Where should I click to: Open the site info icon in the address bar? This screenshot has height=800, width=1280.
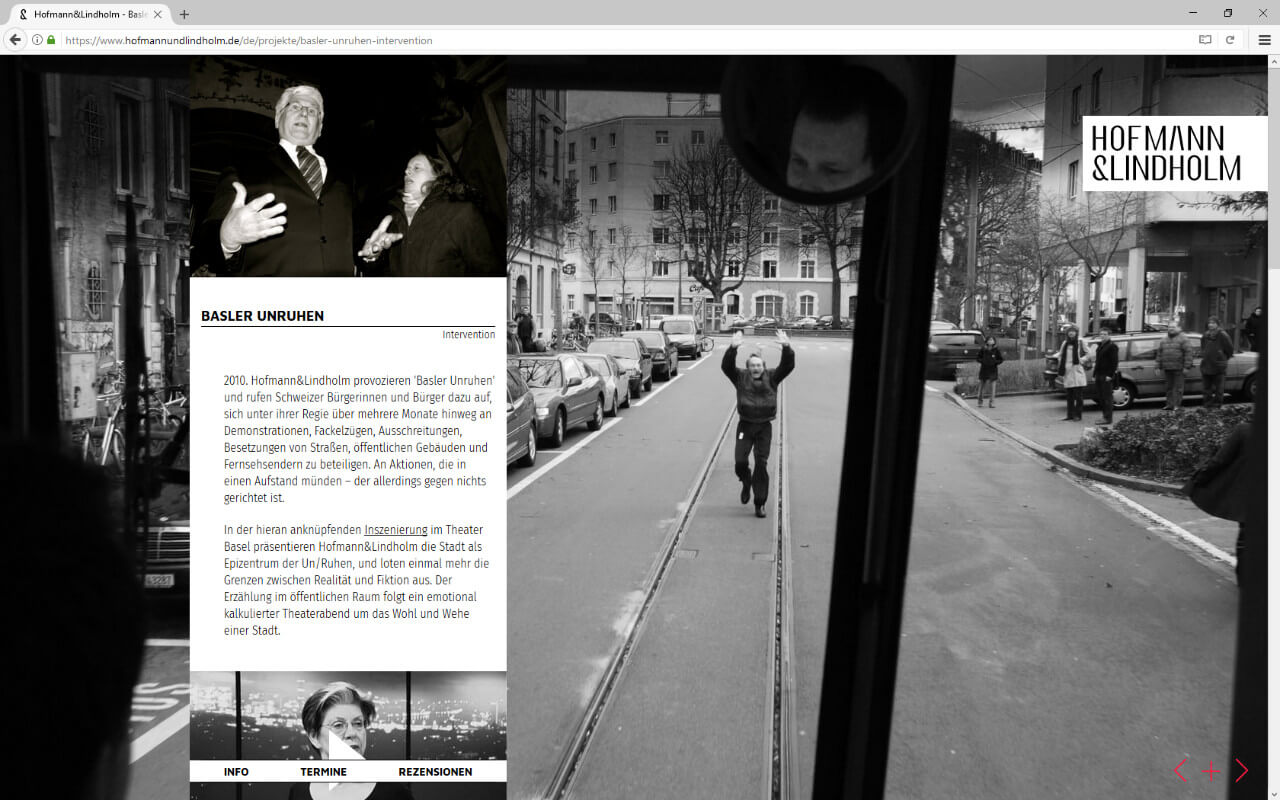click(x=37, y=40)
